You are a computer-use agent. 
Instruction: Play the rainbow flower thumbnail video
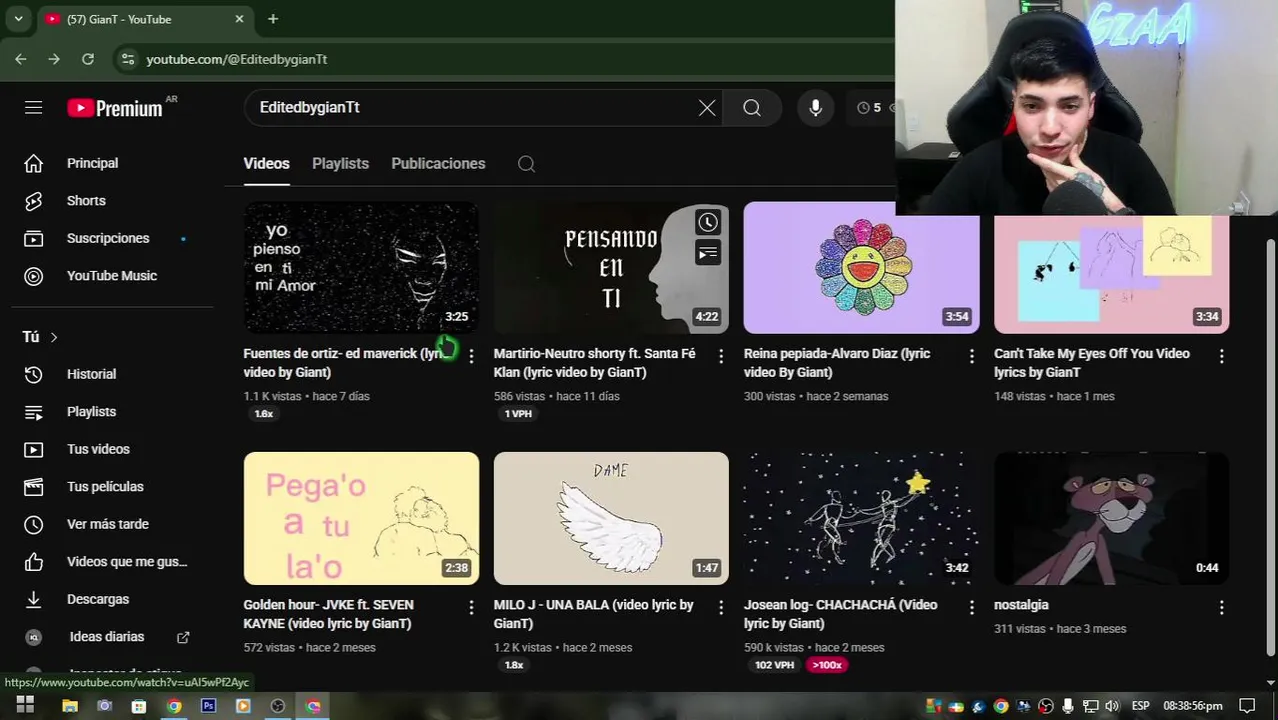861,267
